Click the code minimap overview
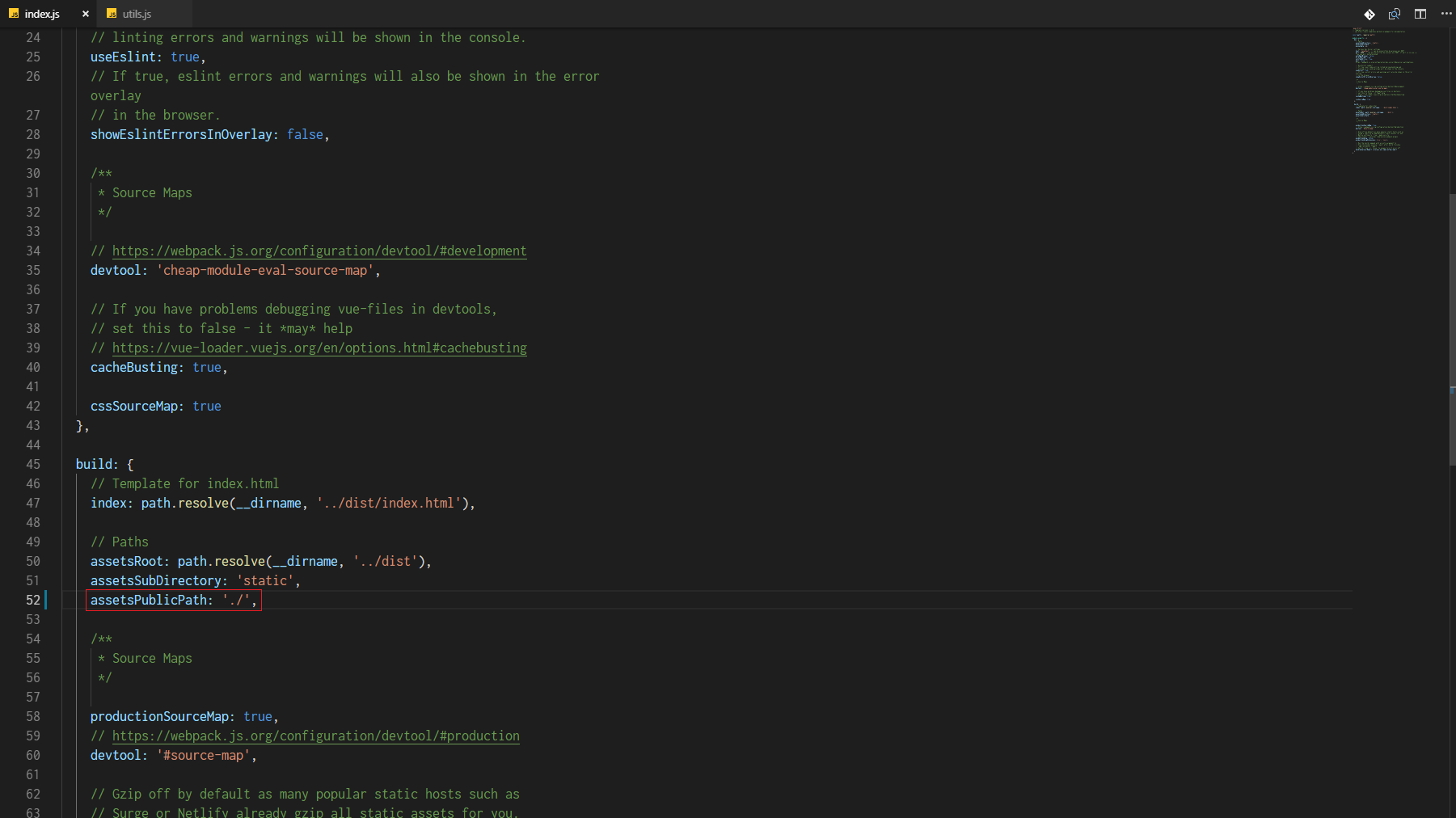 pos(1382,89)
